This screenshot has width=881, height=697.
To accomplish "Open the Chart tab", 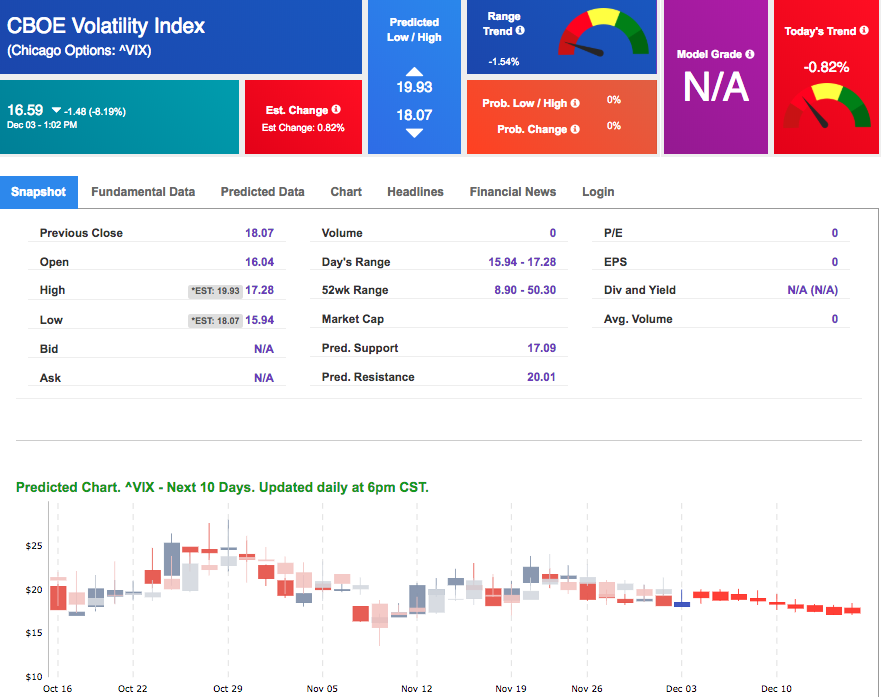I will click(x=346, y=192).
